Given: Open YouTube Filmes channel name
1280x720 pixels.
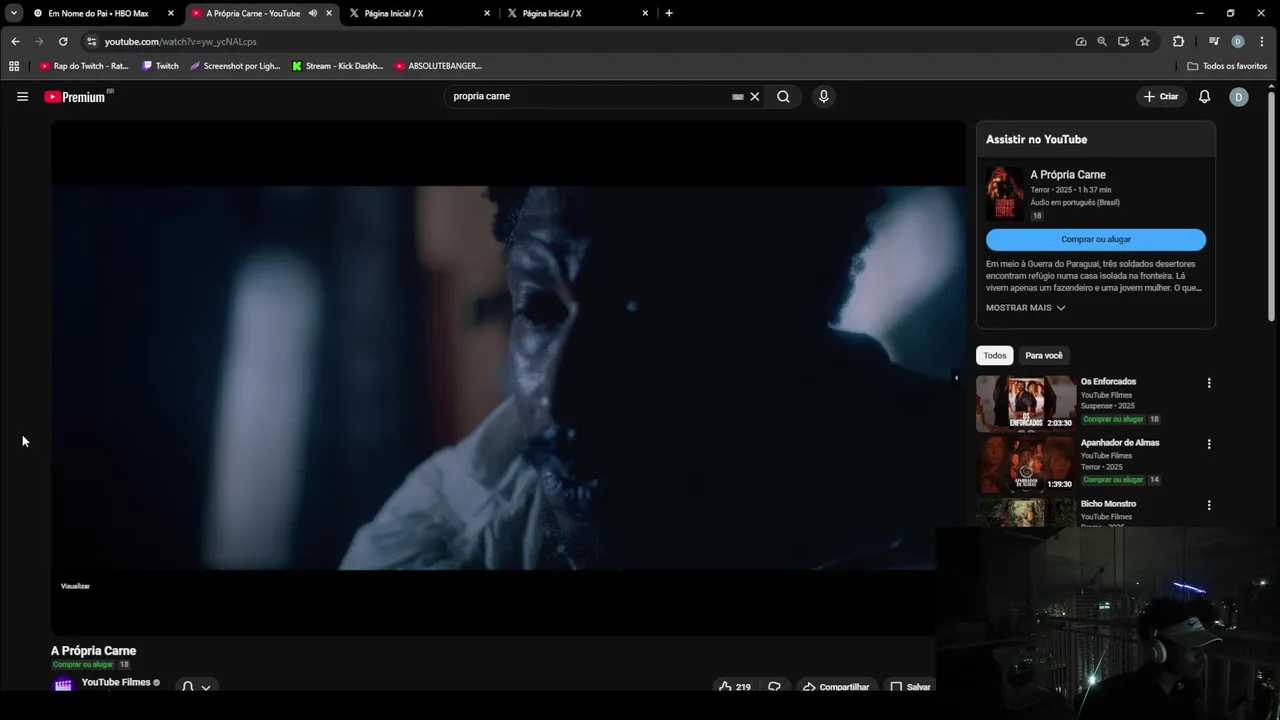Looking at the screenshot, I should tap(116, 682).
